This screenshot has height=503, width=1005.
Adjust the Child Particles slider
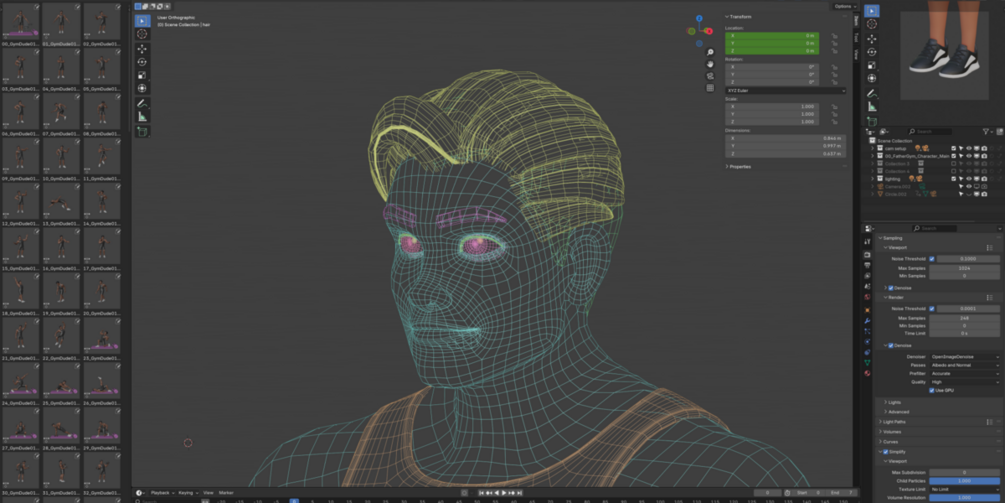965,481
